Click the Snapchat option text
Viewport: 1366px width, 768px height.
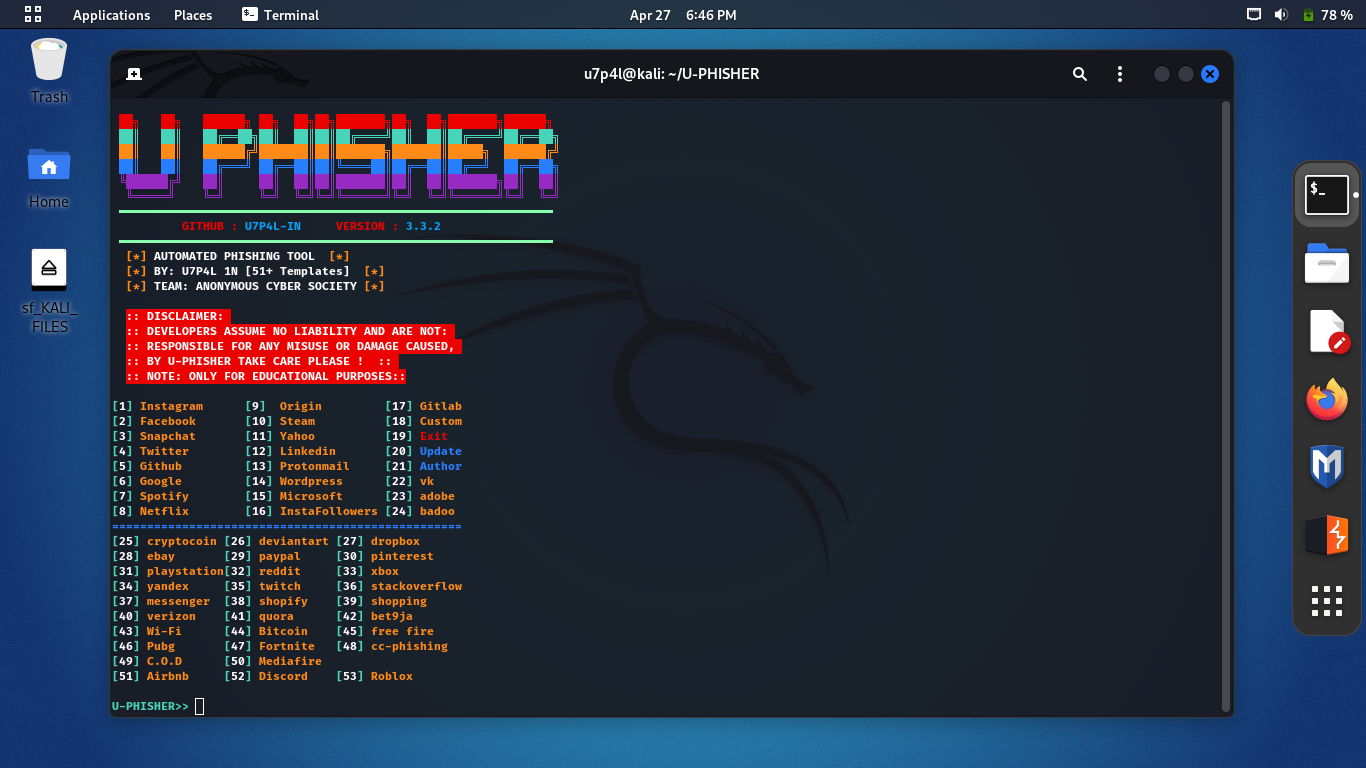[x=168, y=436]
